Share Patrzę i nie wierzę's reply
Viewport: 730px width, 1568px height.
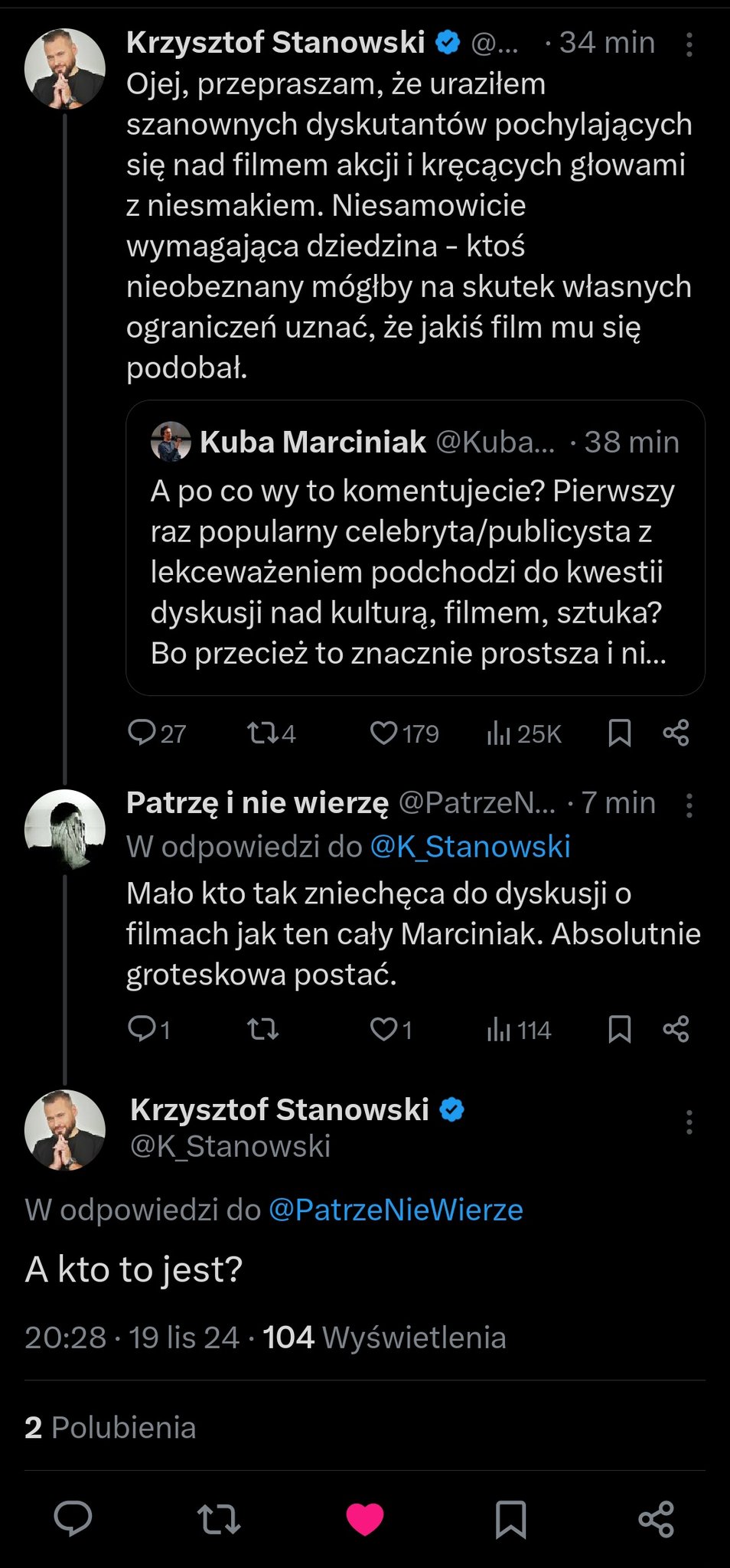[676, 1029]
